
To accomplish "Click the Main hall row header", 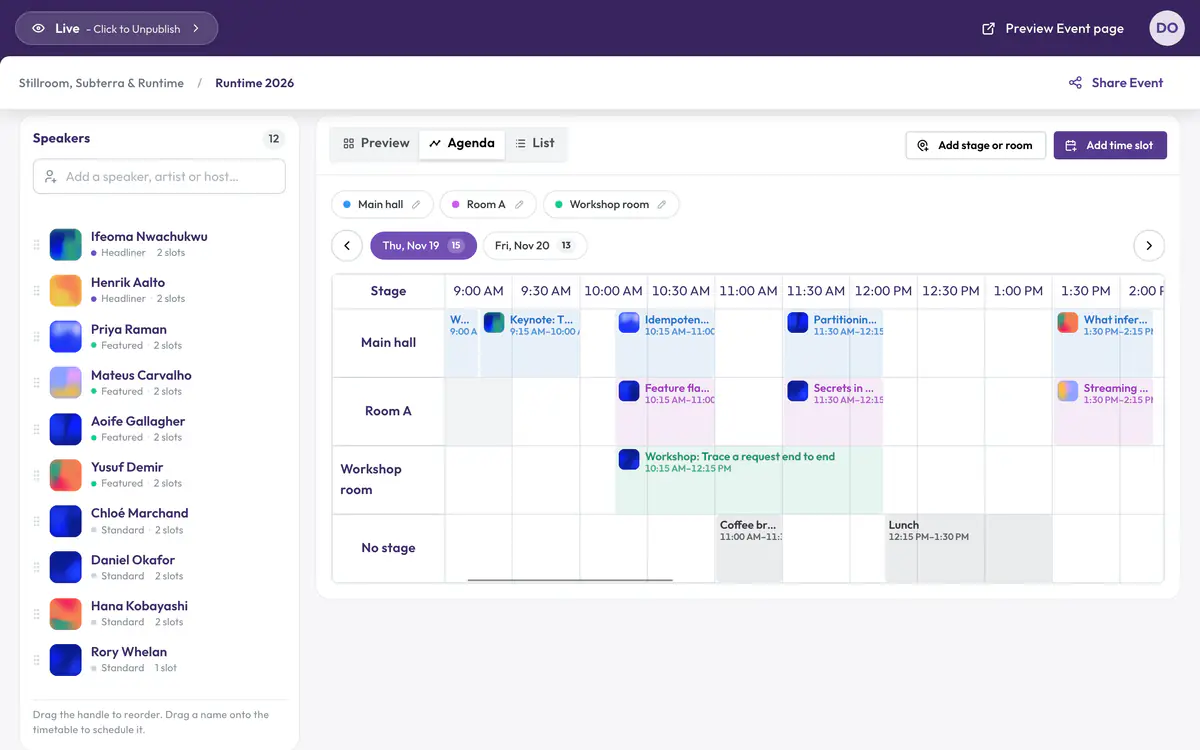I will coord(388,343).
